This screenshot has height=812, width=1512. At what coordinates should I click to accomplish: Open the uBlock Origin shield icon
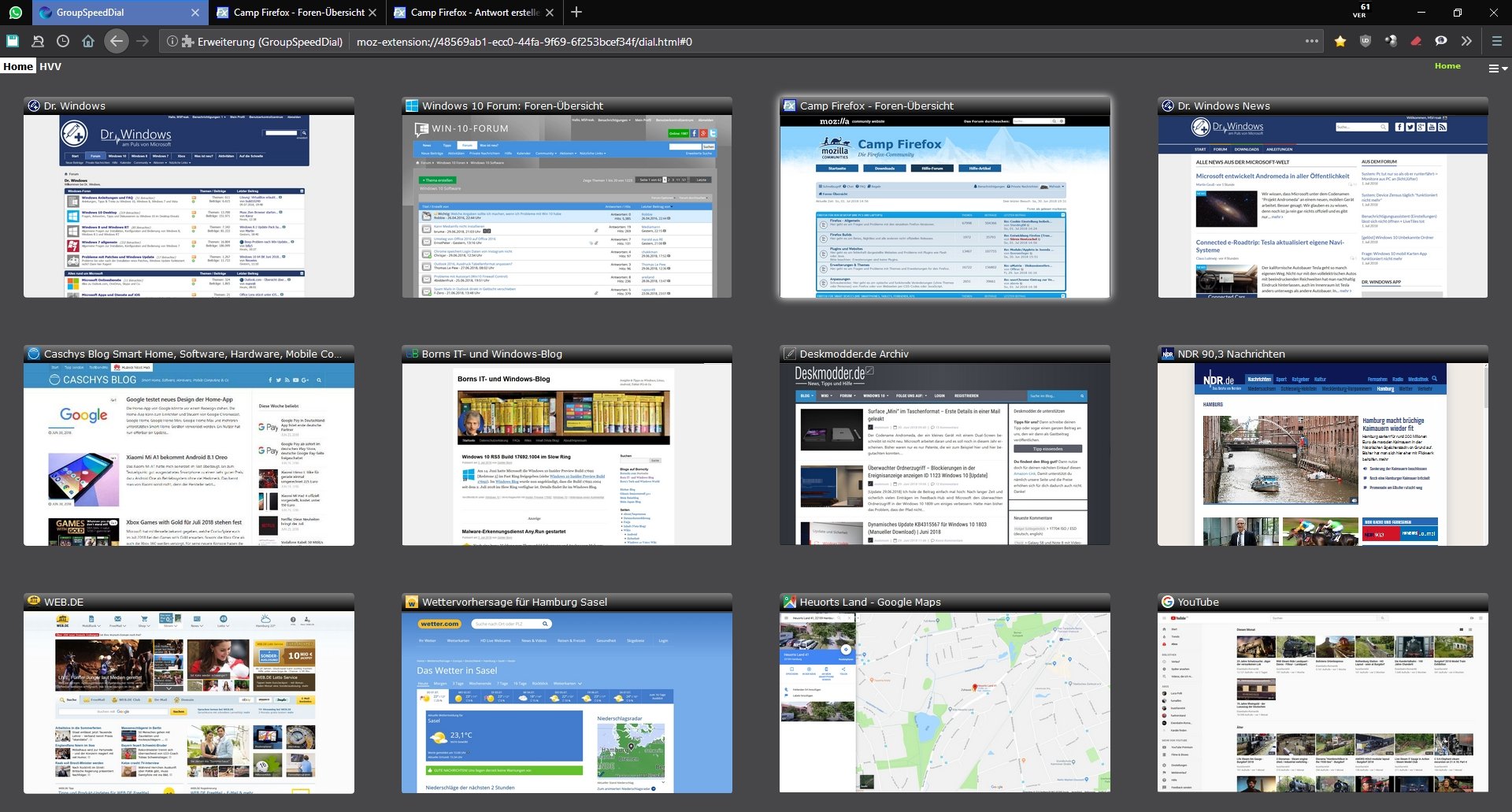[x=1366, y=41]
